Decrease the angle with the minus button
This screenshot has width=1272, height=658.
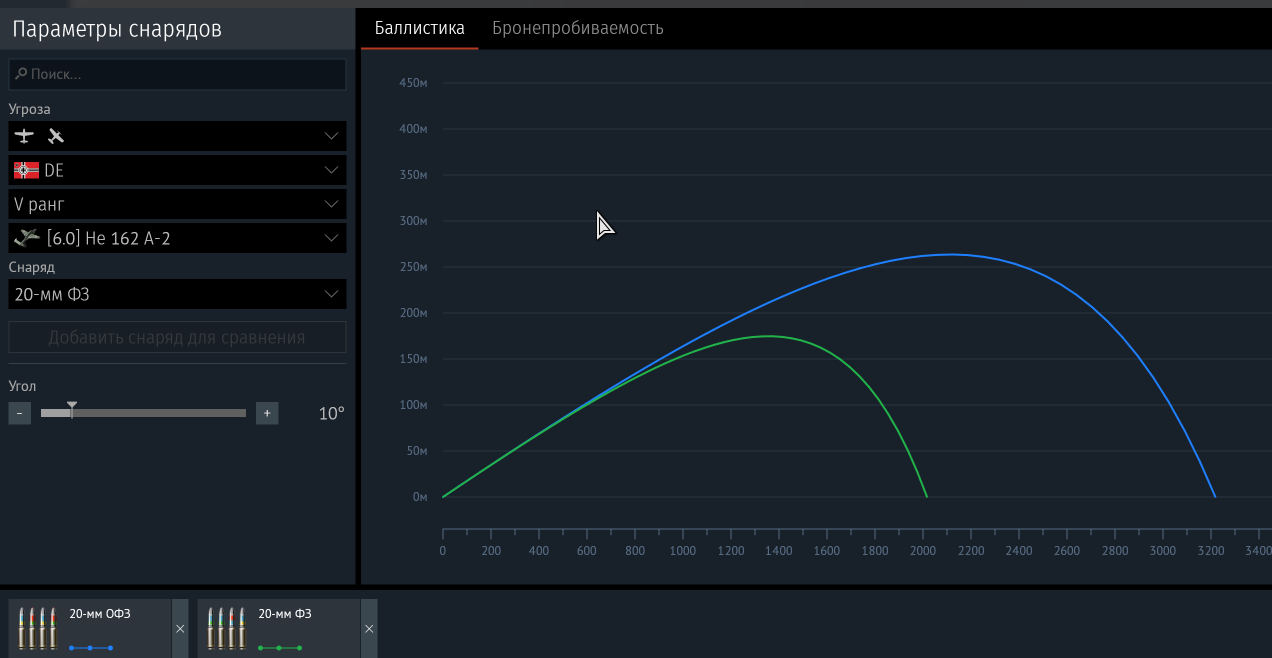point(20,413)
